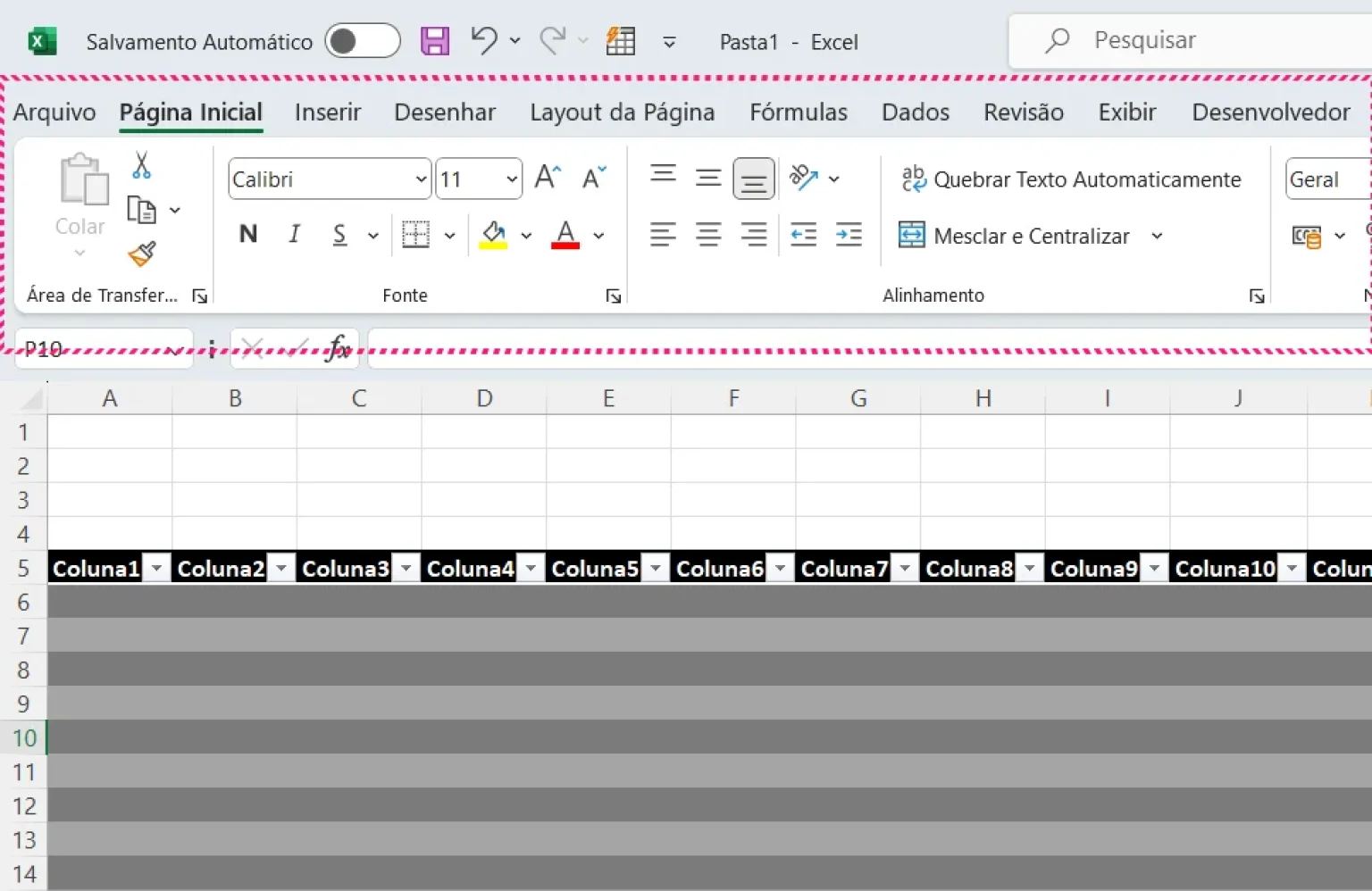This screenshot has width=1372, height=891.
Task: Activate the Format Painter brush
Action: point(141,254)
